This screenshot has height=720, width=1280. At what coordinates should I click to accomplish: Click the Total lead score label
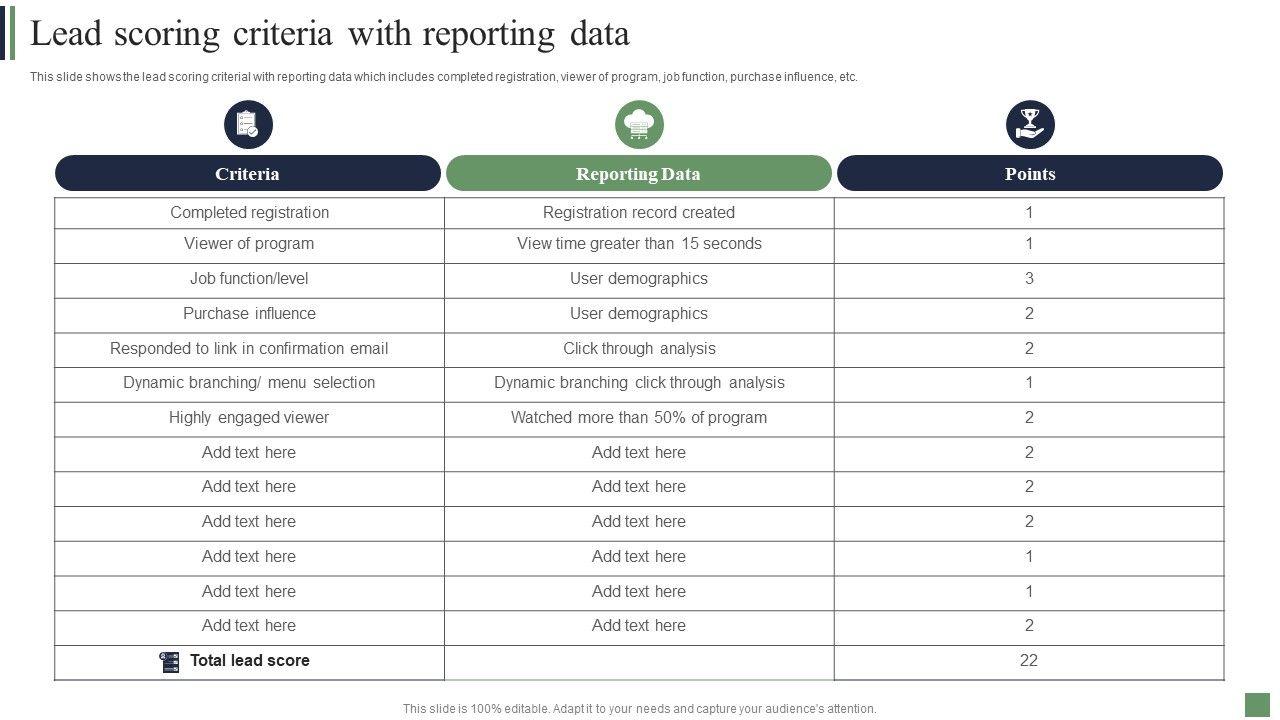(250, 661)
